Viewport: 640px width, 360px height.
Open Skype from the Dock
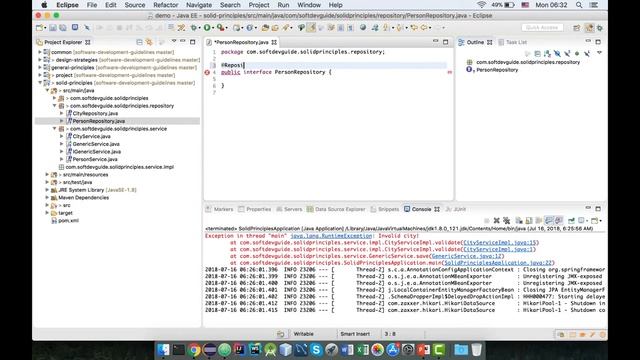click(x=316, y=350)
